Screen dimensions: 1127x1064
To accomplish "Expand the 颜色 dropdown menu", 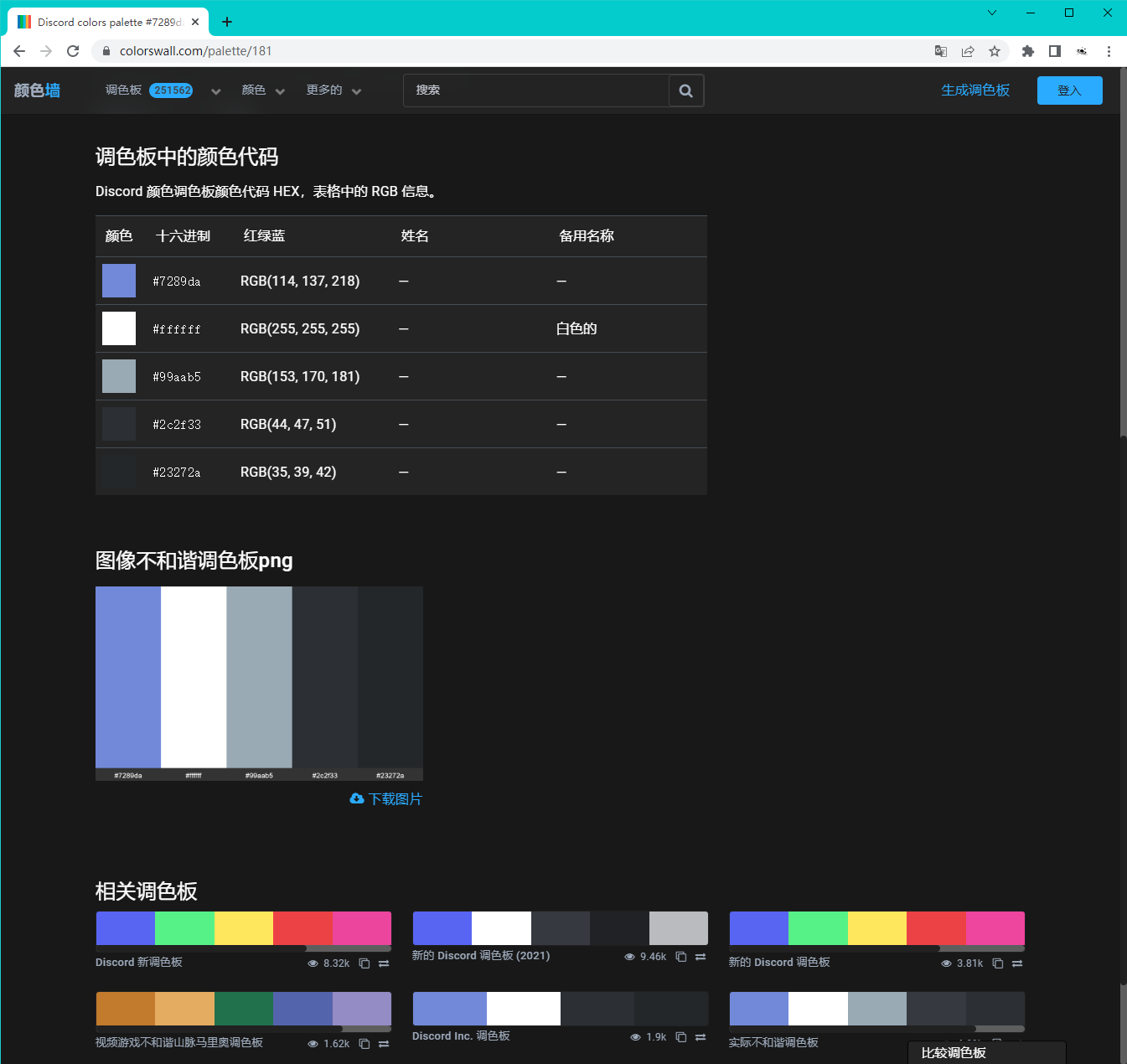I will pyautogui.click(x=263, y=90).
